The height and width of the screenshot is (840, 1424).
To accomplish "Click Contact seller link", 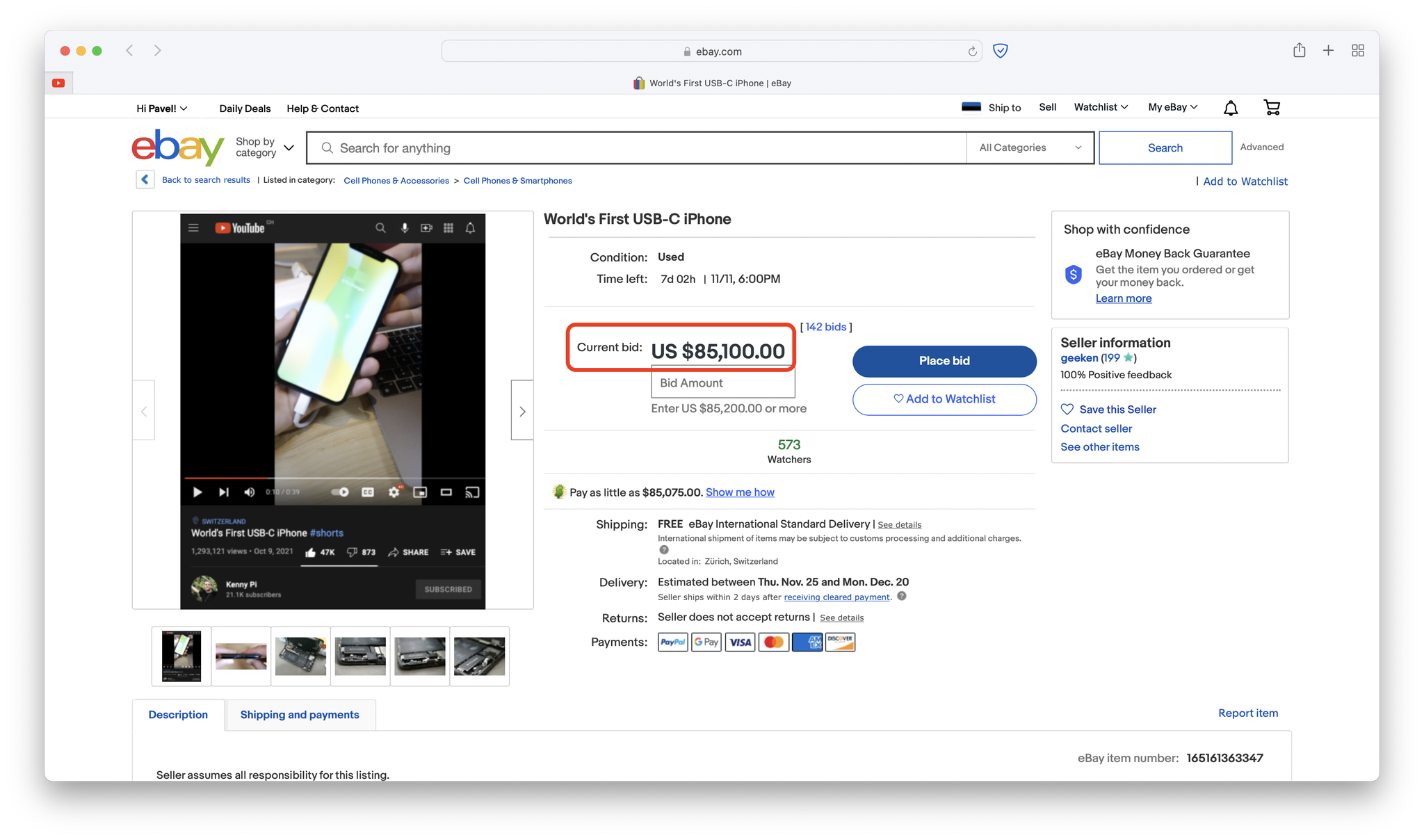I will click(1096, 428).
